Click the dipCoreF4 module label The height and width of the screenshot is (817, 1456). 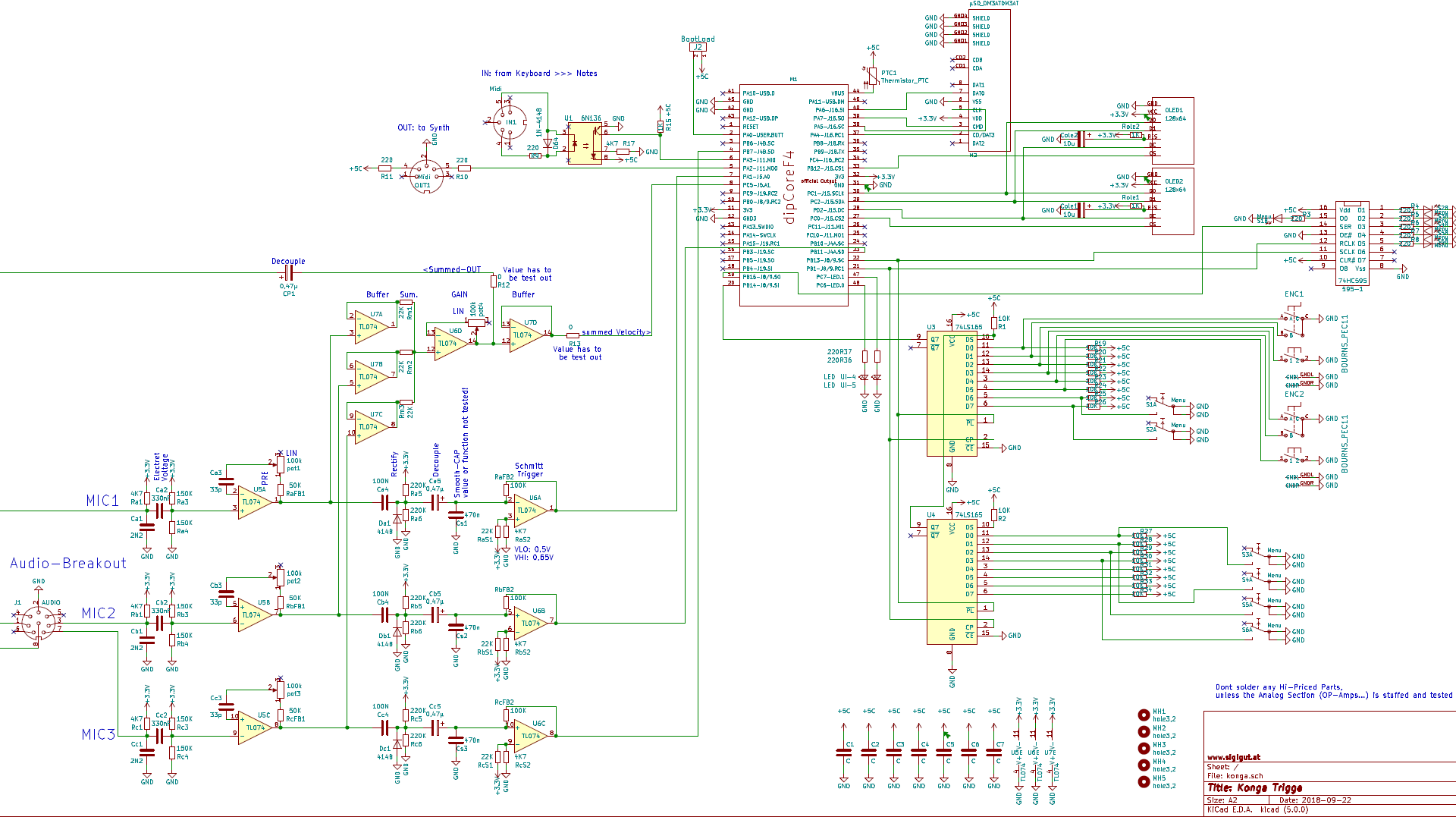(x=789, y=187)
